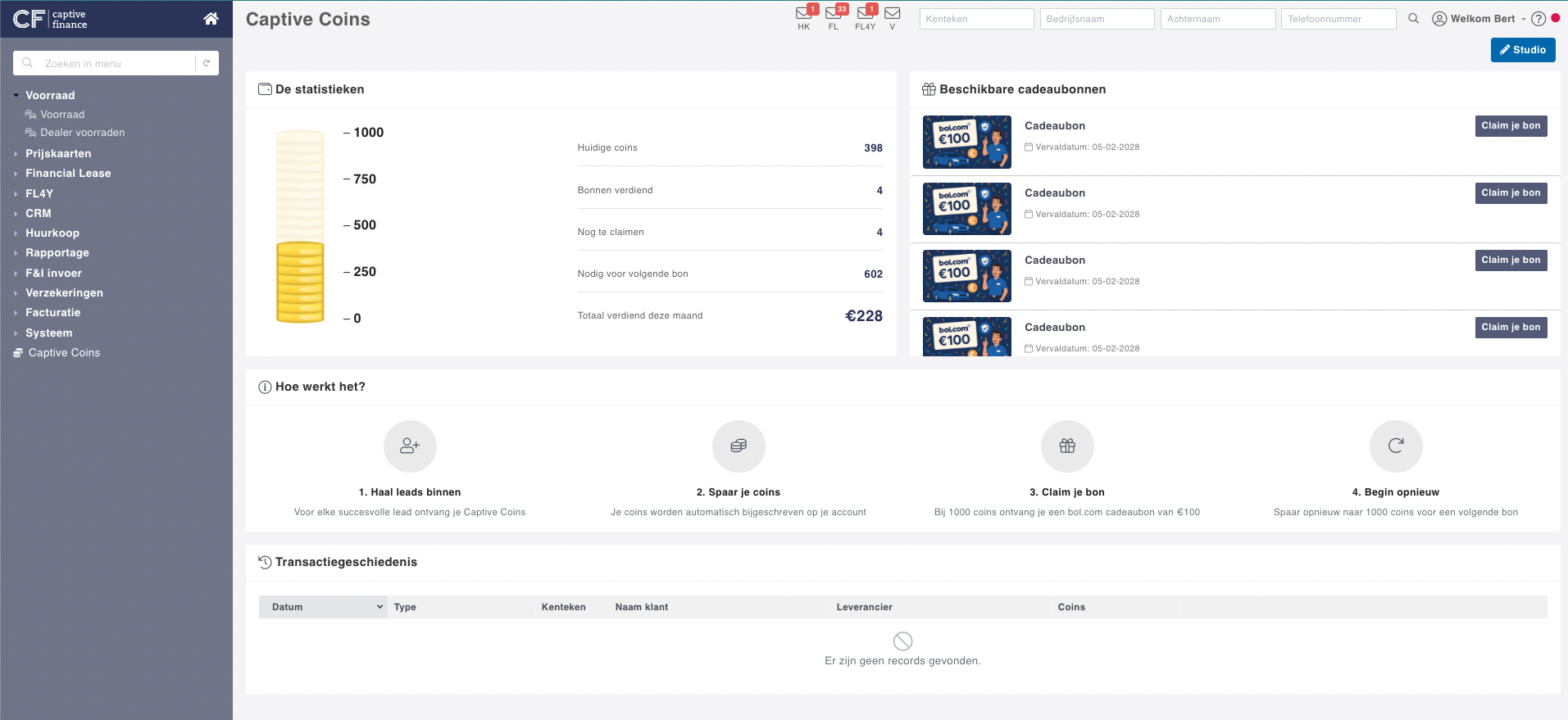
Task: Claim the first bol.com cadeaubon
Action: 1510,126
